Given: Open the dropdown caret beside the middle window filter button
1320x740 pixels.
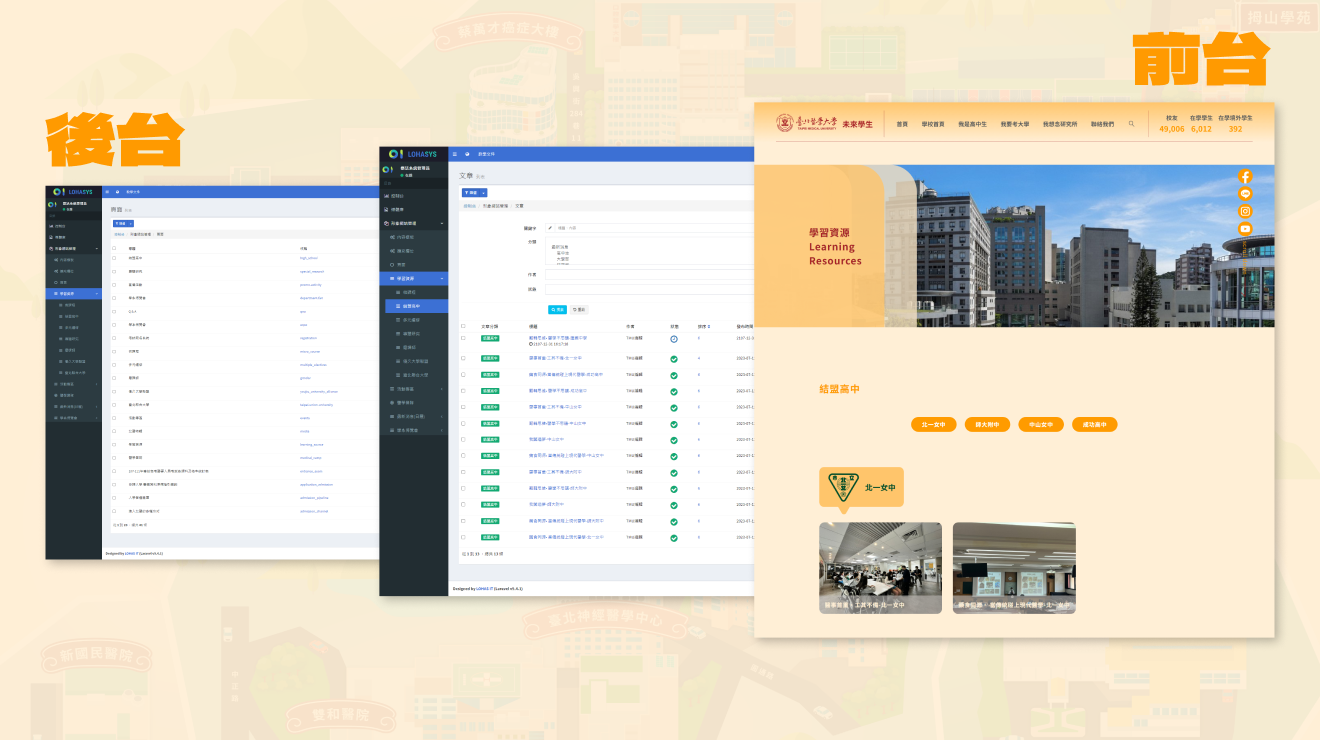Looking at the screenshot, I should (x=484, y=192).
